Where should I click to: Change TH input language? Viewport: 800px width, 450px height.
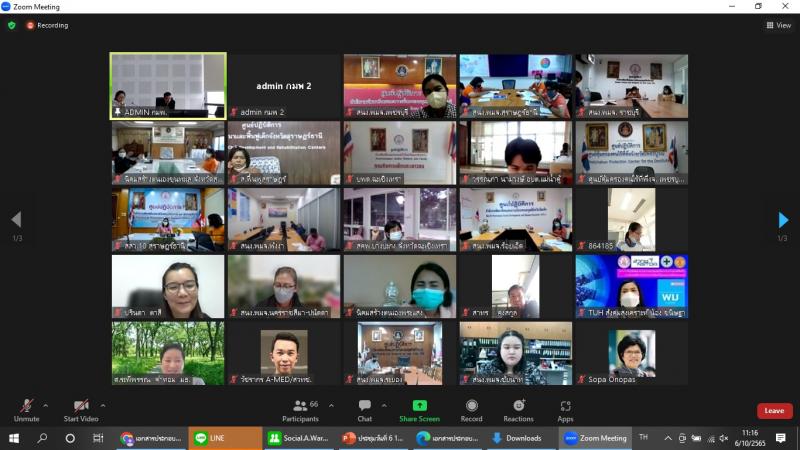pos(643,437)
